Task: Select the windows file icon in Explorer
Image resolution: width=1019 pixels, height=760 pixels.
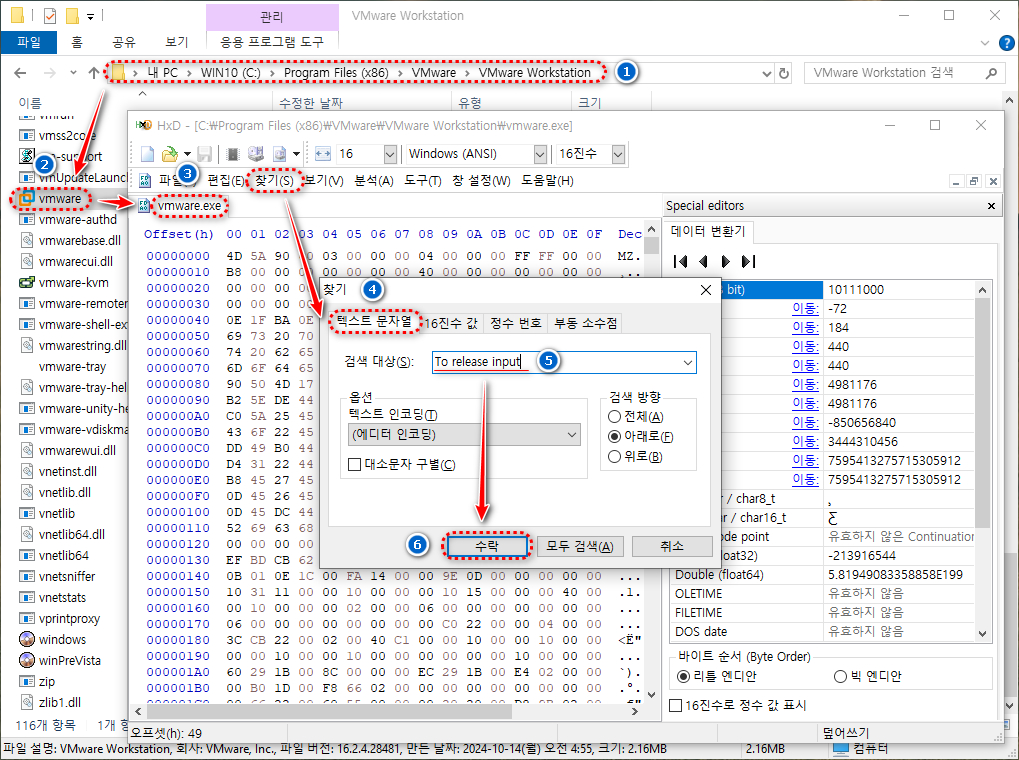Action: (27, 639)
